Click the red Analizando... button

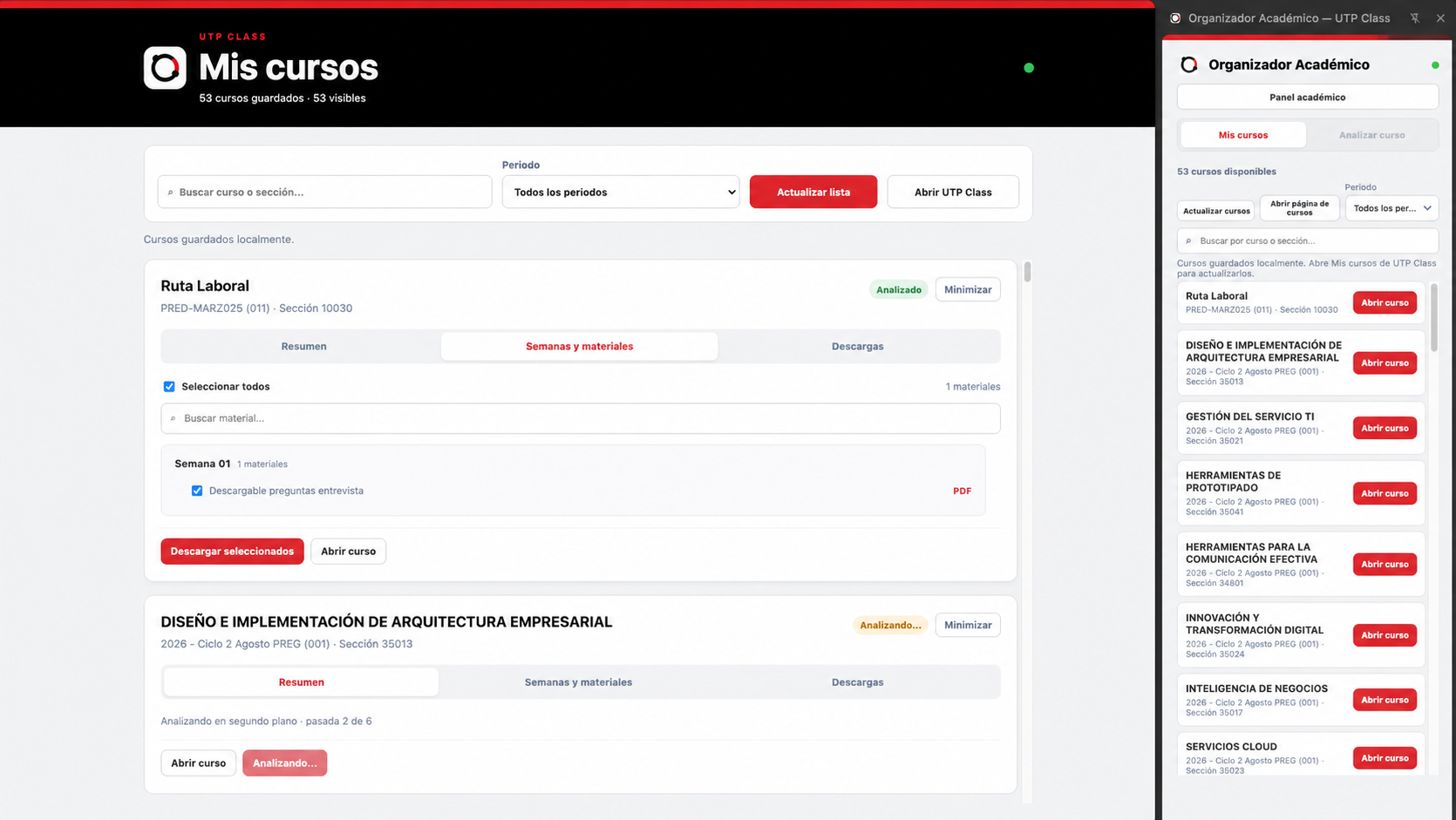pyautogui.click(x=285, y=762)
